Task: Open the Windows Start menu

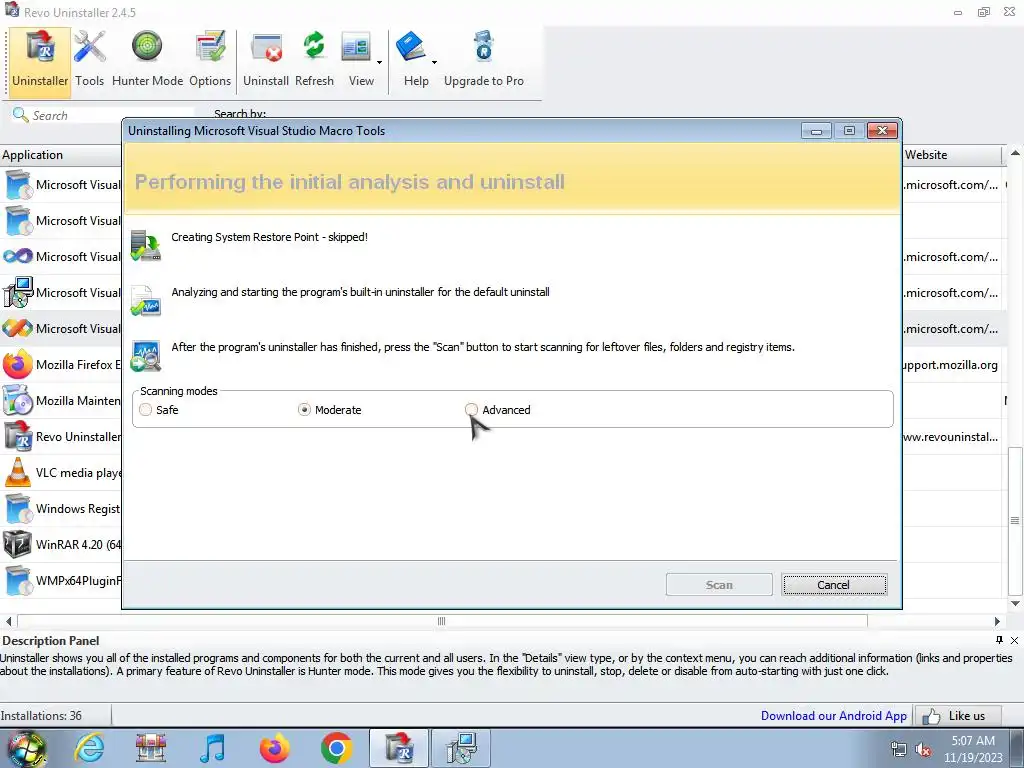Action: (26, 748)
